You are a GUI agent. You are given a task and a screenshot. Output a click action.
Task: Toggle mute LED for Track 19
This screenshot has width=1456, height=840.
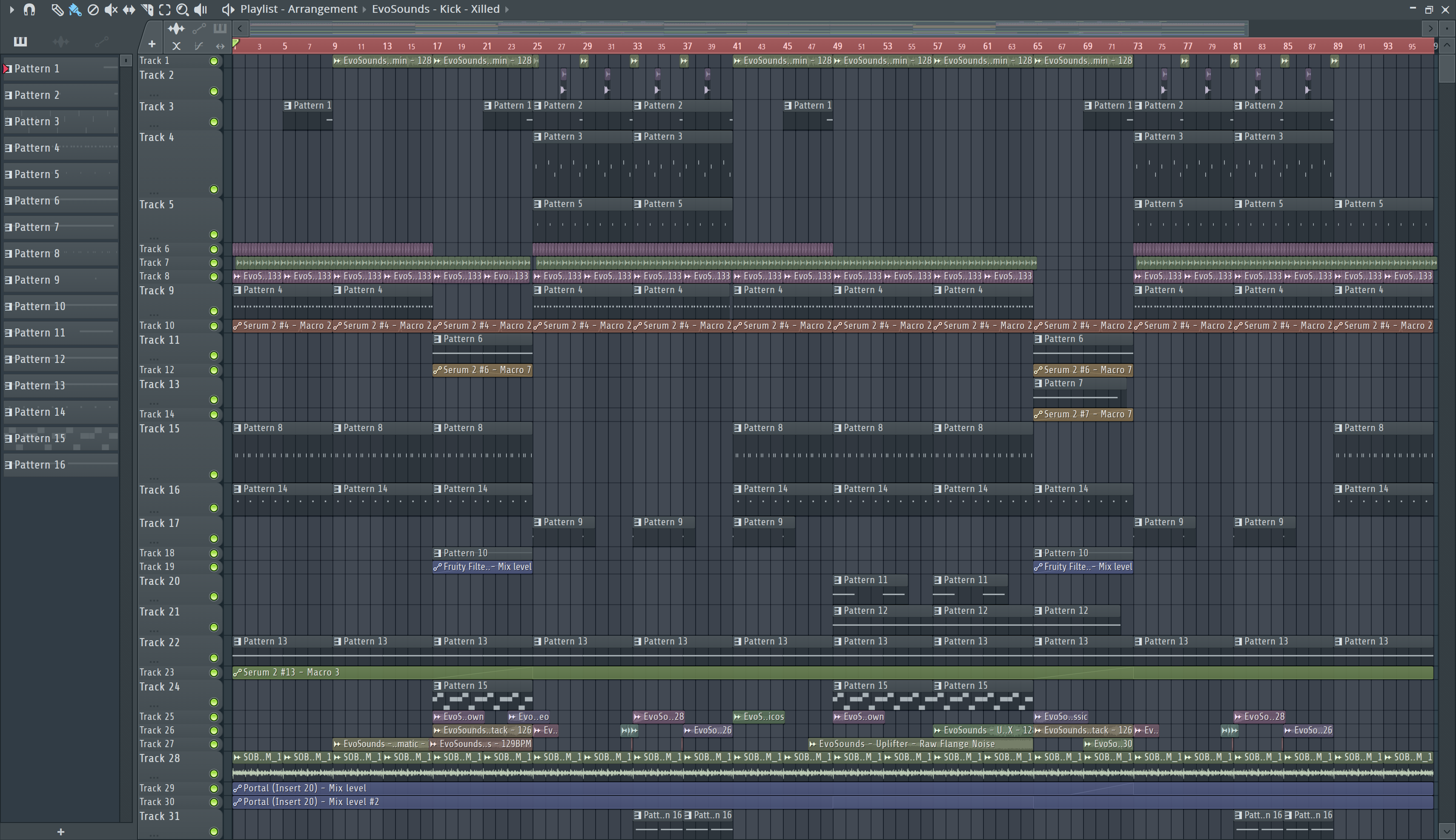pyautogui.click(x=214, y=567)
